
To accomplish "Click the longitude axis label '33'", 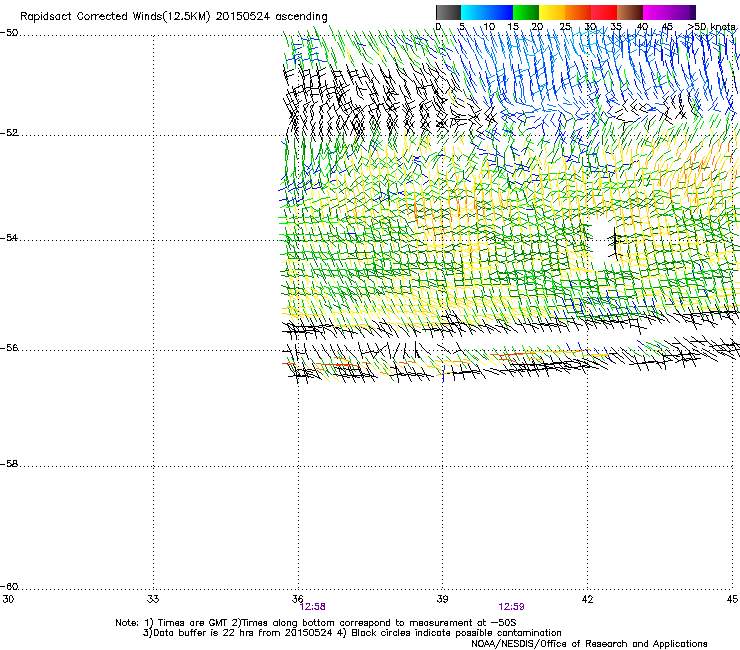I will (x=153, y=599).
